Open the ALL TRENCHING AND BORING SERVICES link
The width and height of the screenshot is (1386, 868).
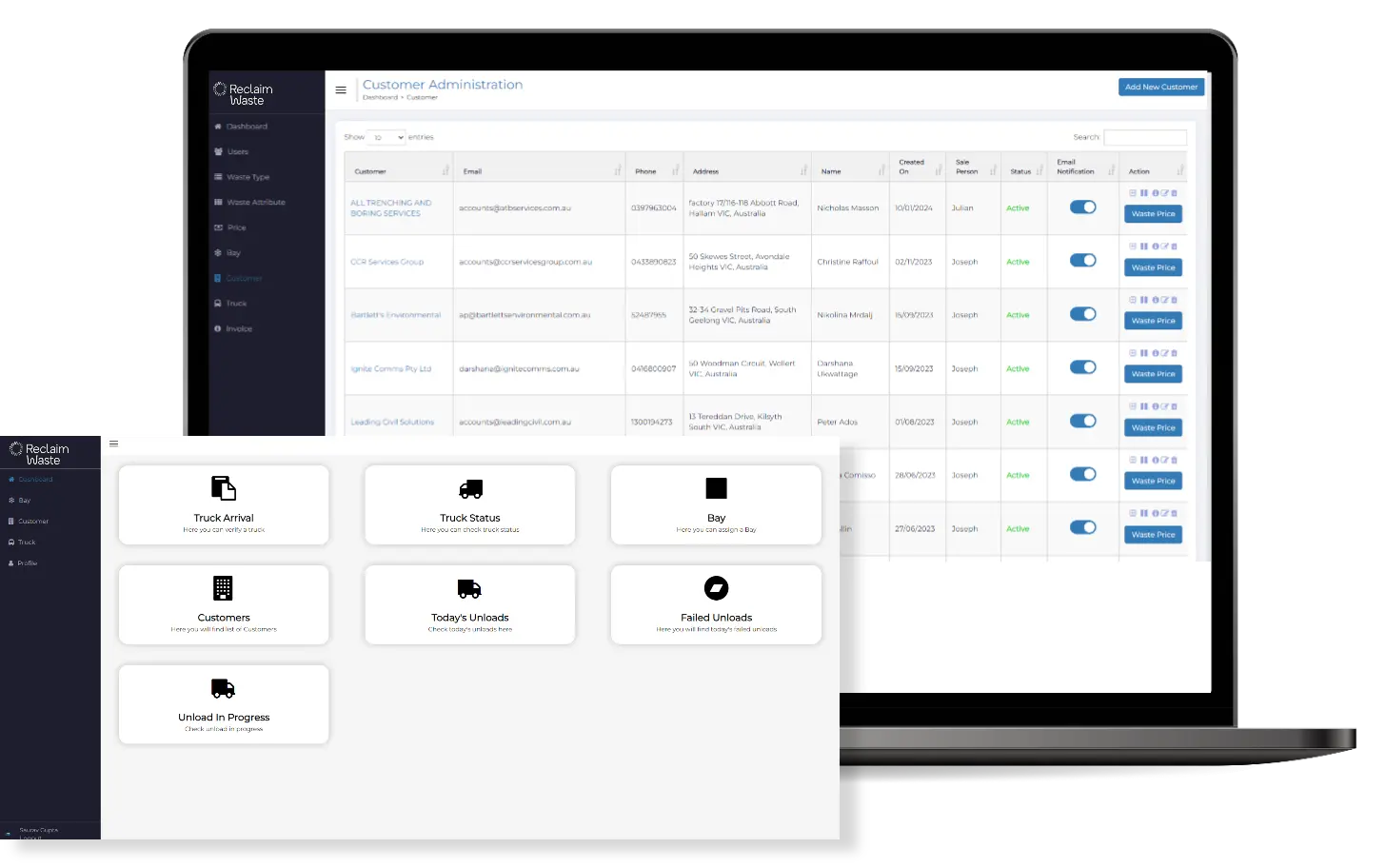point(390,208)
